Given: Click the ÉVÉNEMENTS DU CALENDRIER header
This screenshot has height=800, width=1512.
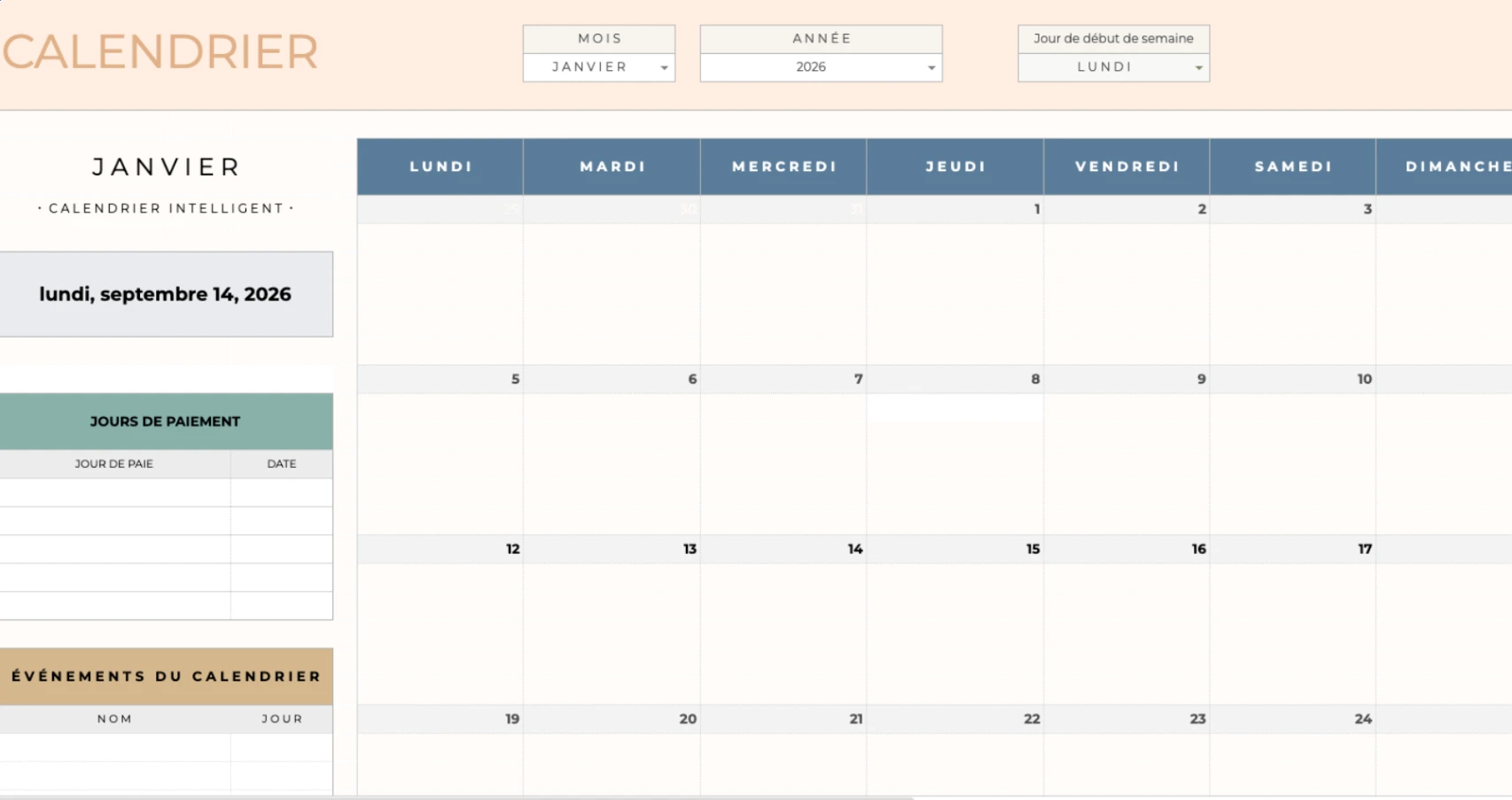Looking at the screenshot, I should coord(166,676).
